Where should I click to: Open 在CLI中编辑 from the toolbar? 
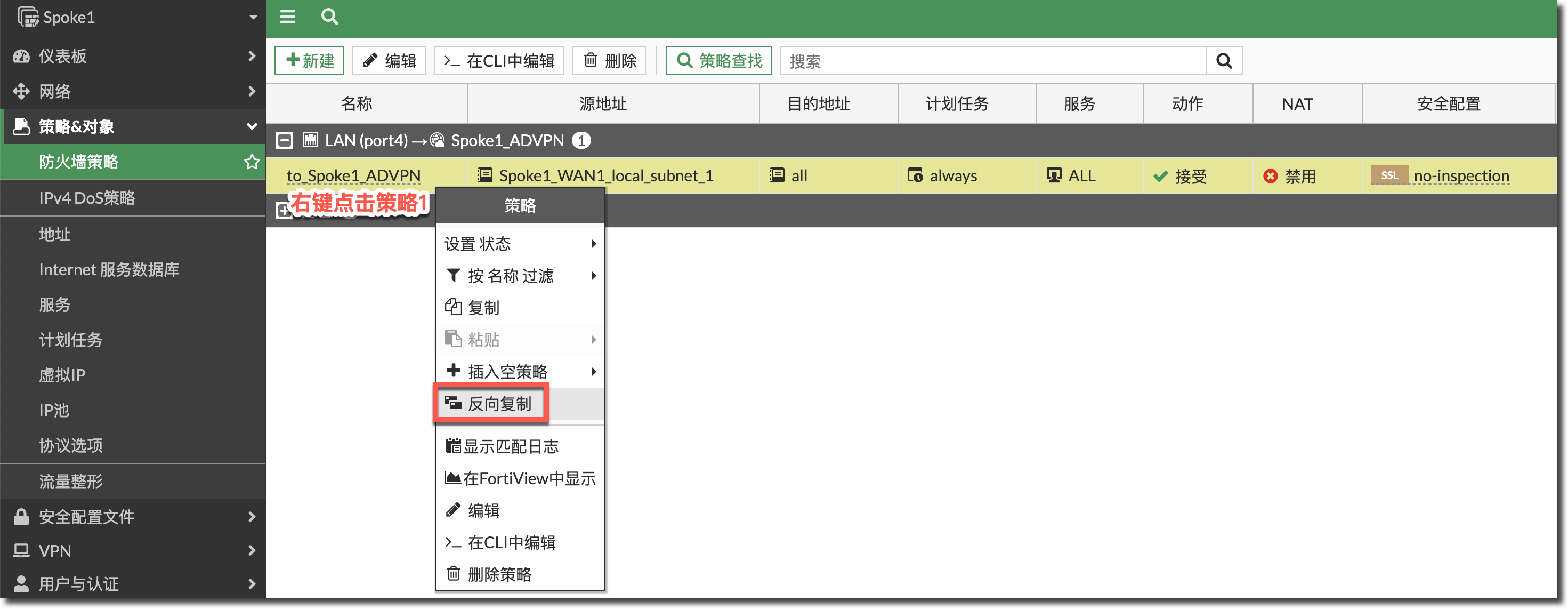tap(499, 61)
